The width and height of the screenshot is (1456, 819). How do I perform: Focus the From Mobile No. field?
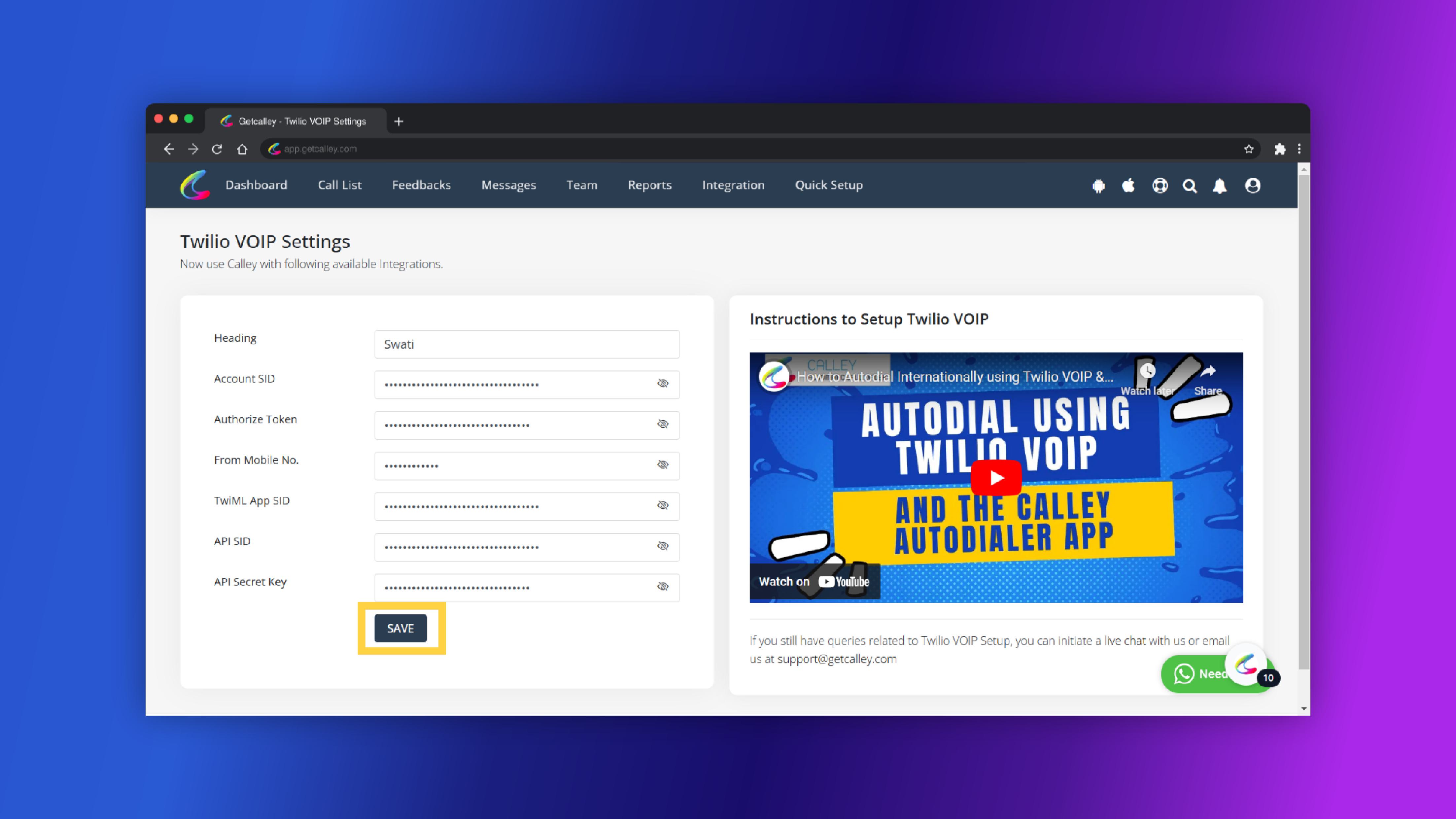527,466
